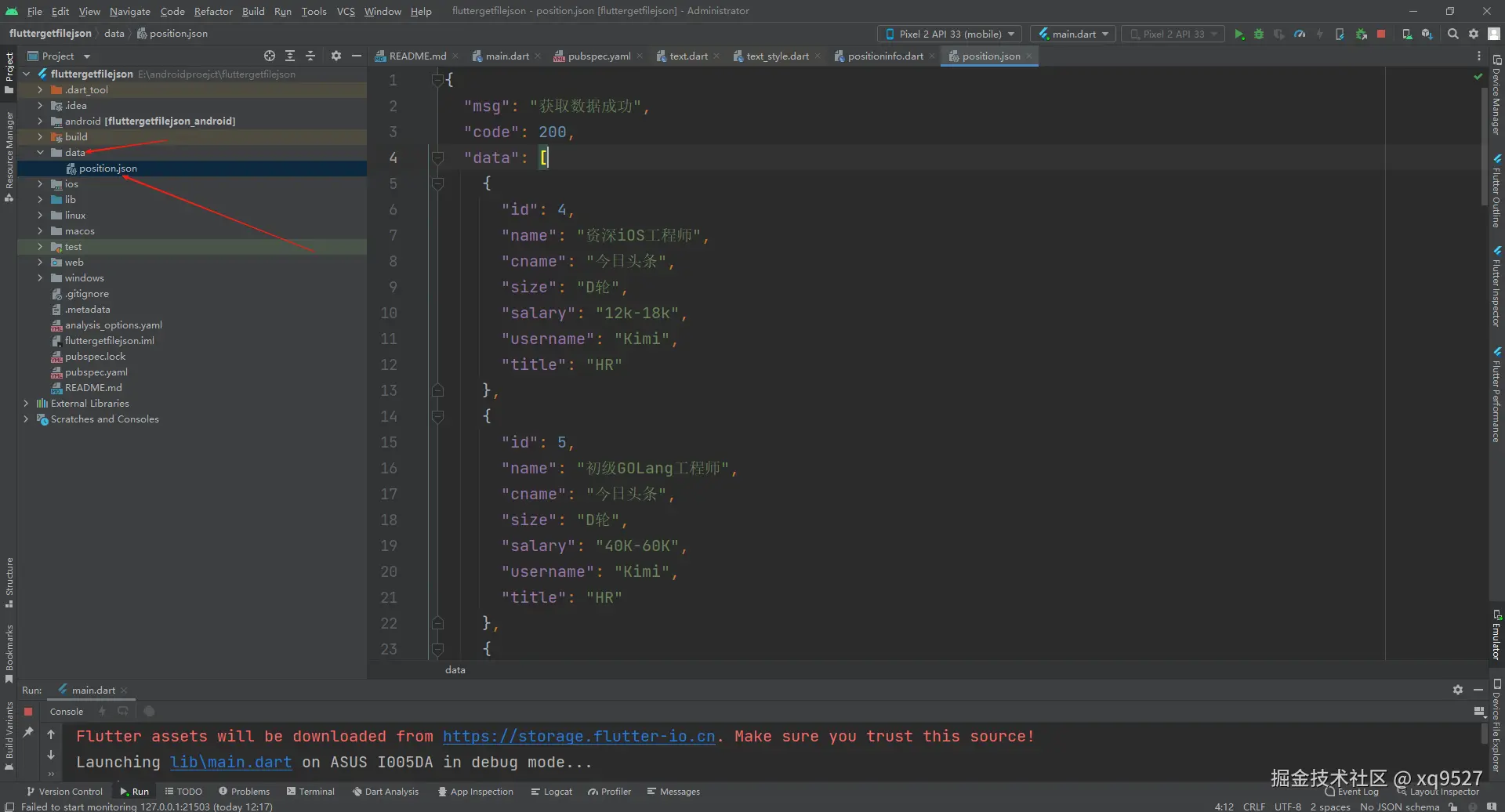
Task: Click Expand All icon in Project panel
Action: pyautogui.click(x=290, y=56)
